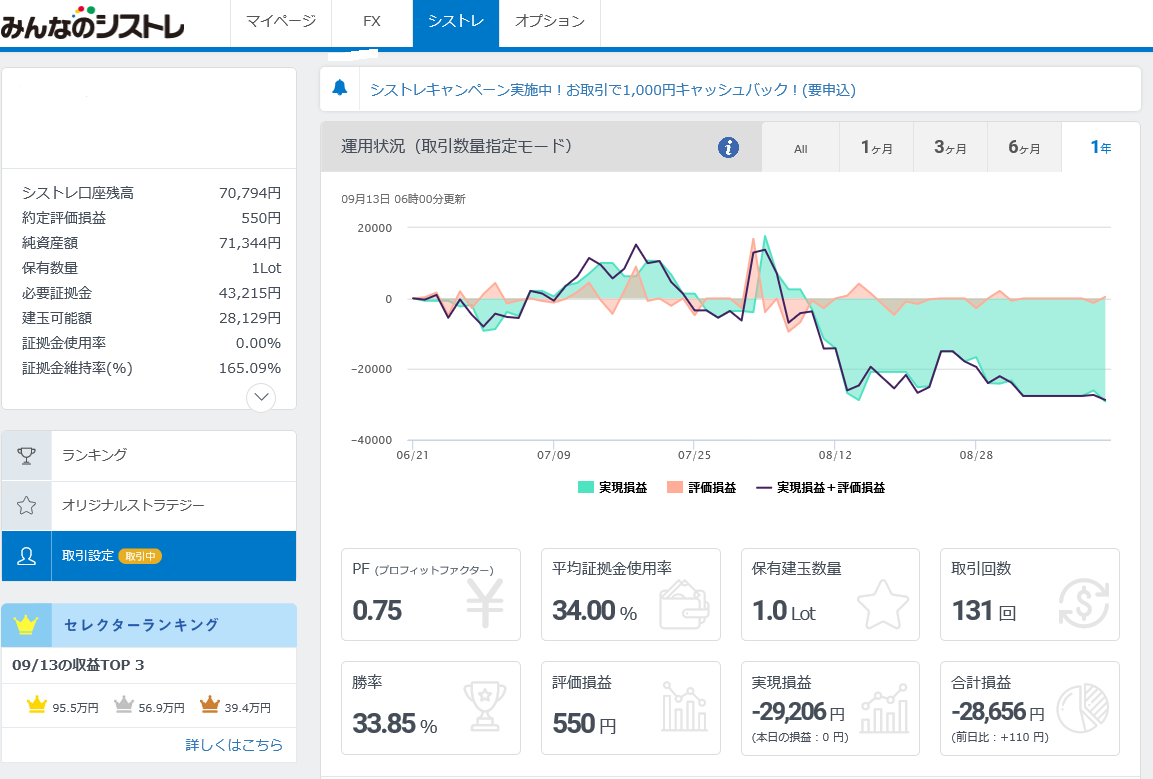The height and width of the screenshot is (779, 1153).
Task: Show the 3ヶ月 chart period
Action: [950, 148]
